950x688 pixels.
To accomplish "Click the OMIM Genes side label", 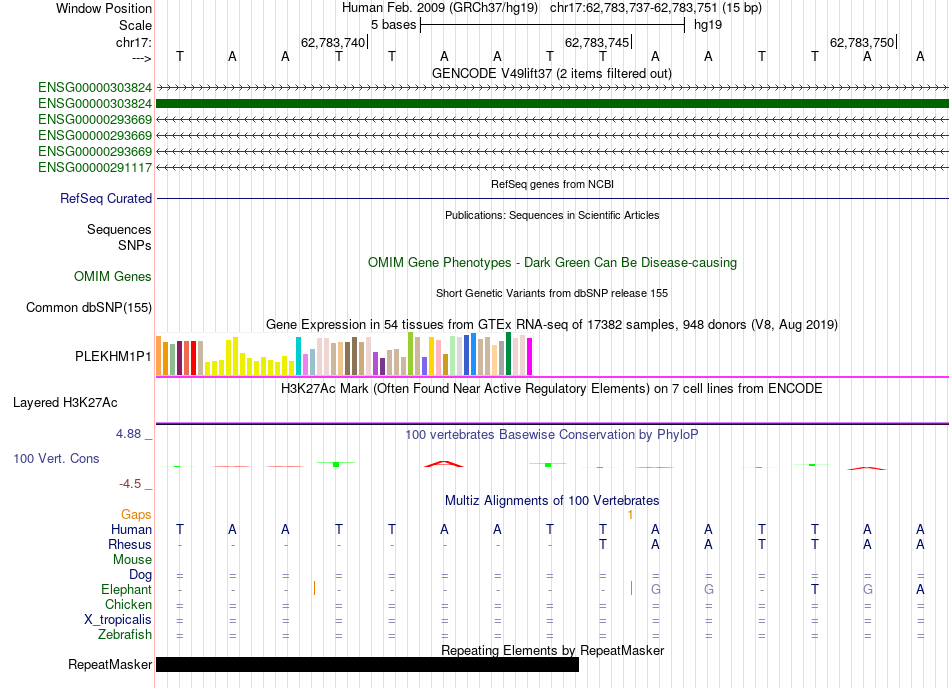I will pyautogui.click(x=112, y=277).
